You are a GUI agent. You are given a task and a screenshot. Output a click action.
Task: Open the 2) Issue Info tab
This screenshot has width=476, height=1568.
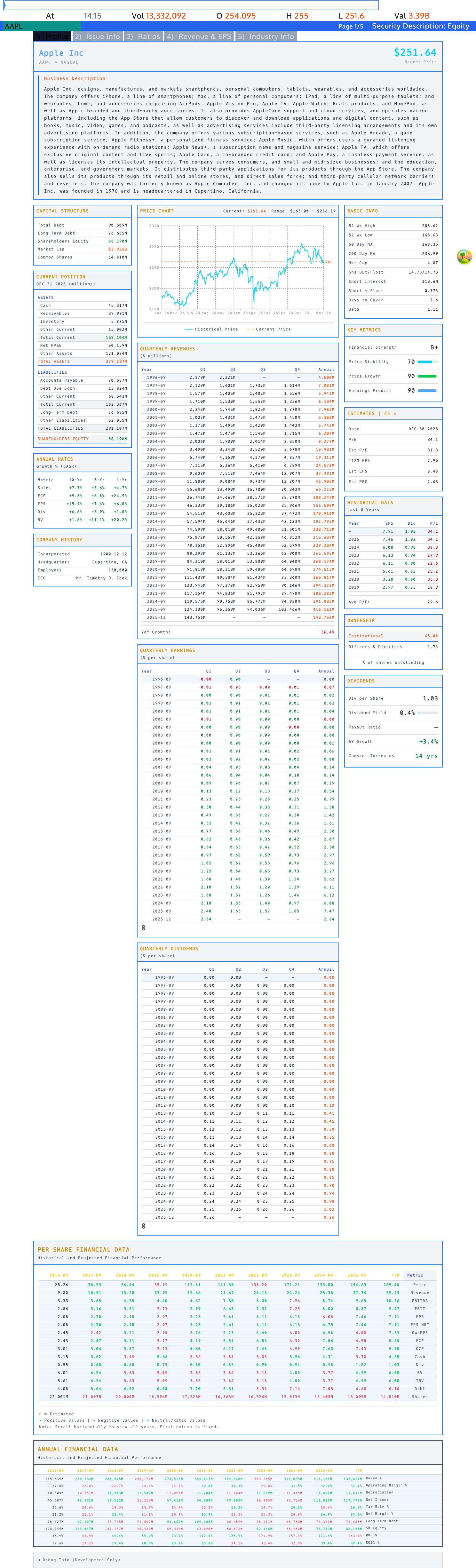(97, 36)
